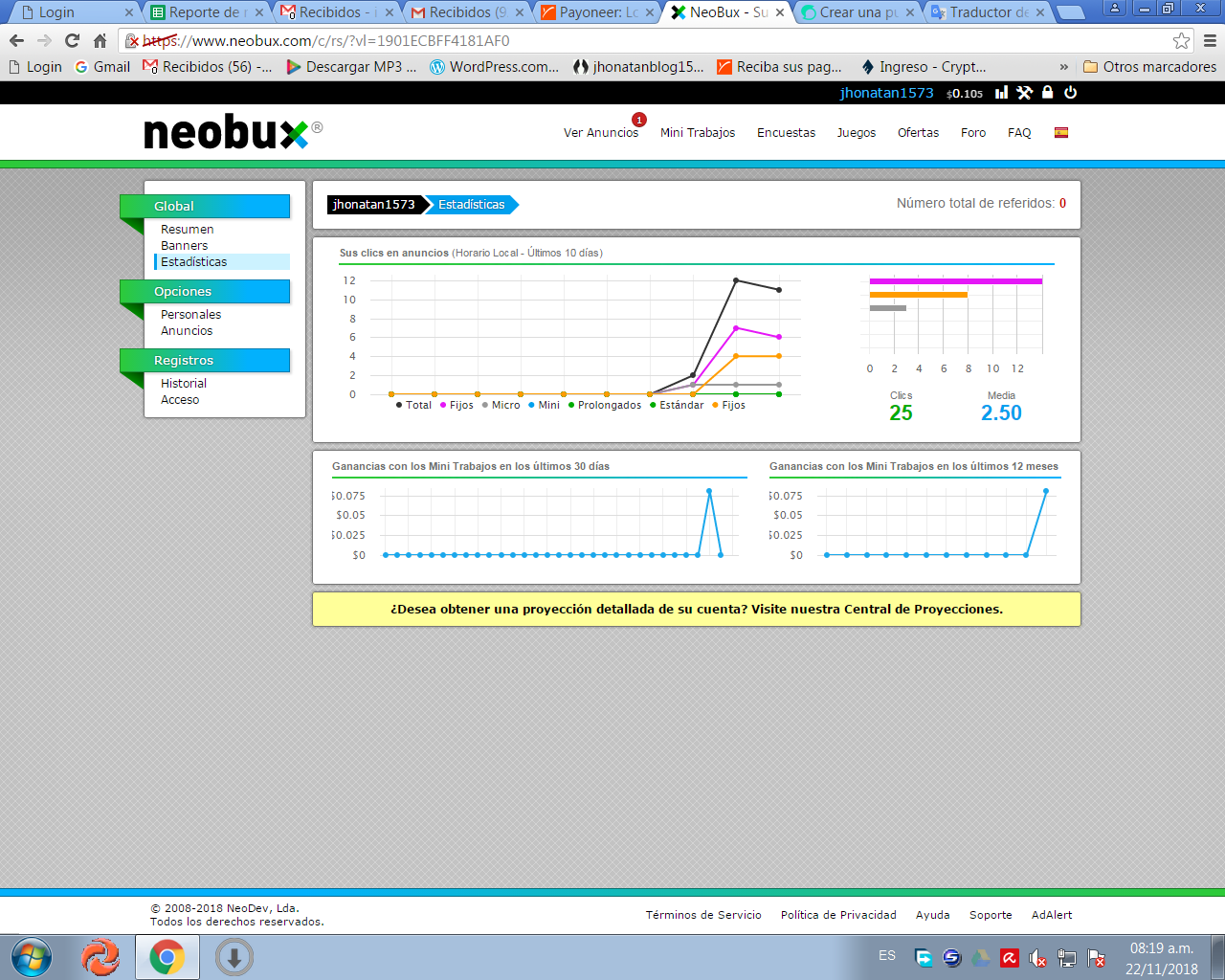
Task: Open the statistics bar-chart icon in header
Action: (1002, 93)
